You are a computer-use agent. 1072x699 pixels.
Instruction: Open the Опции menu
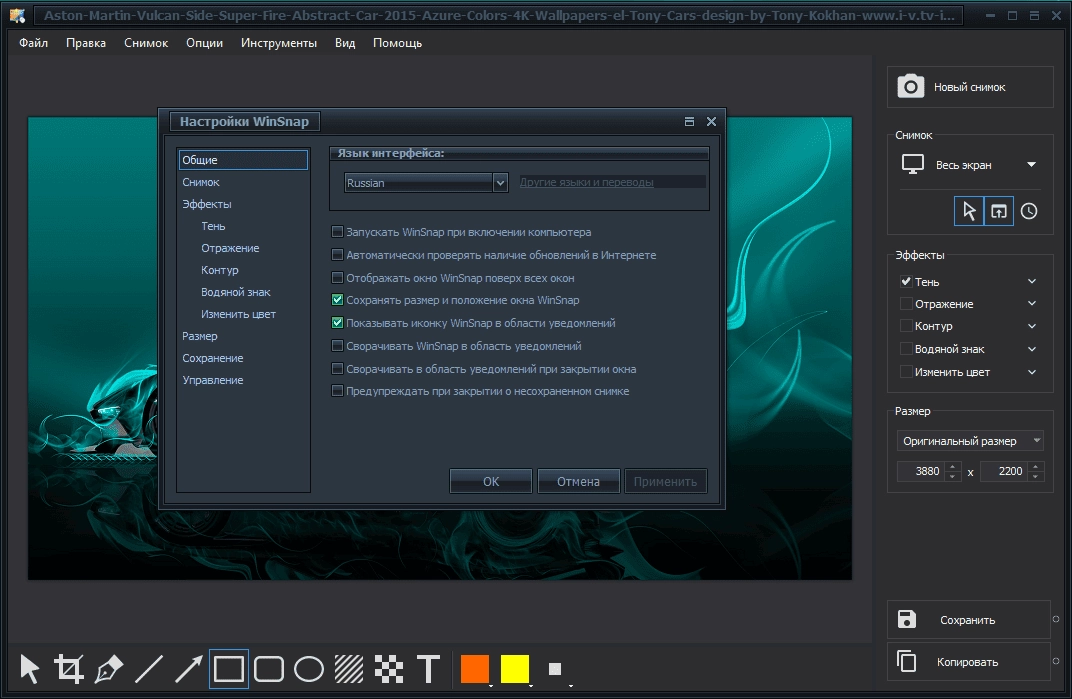pyautogui.click(x=204, y=42)
